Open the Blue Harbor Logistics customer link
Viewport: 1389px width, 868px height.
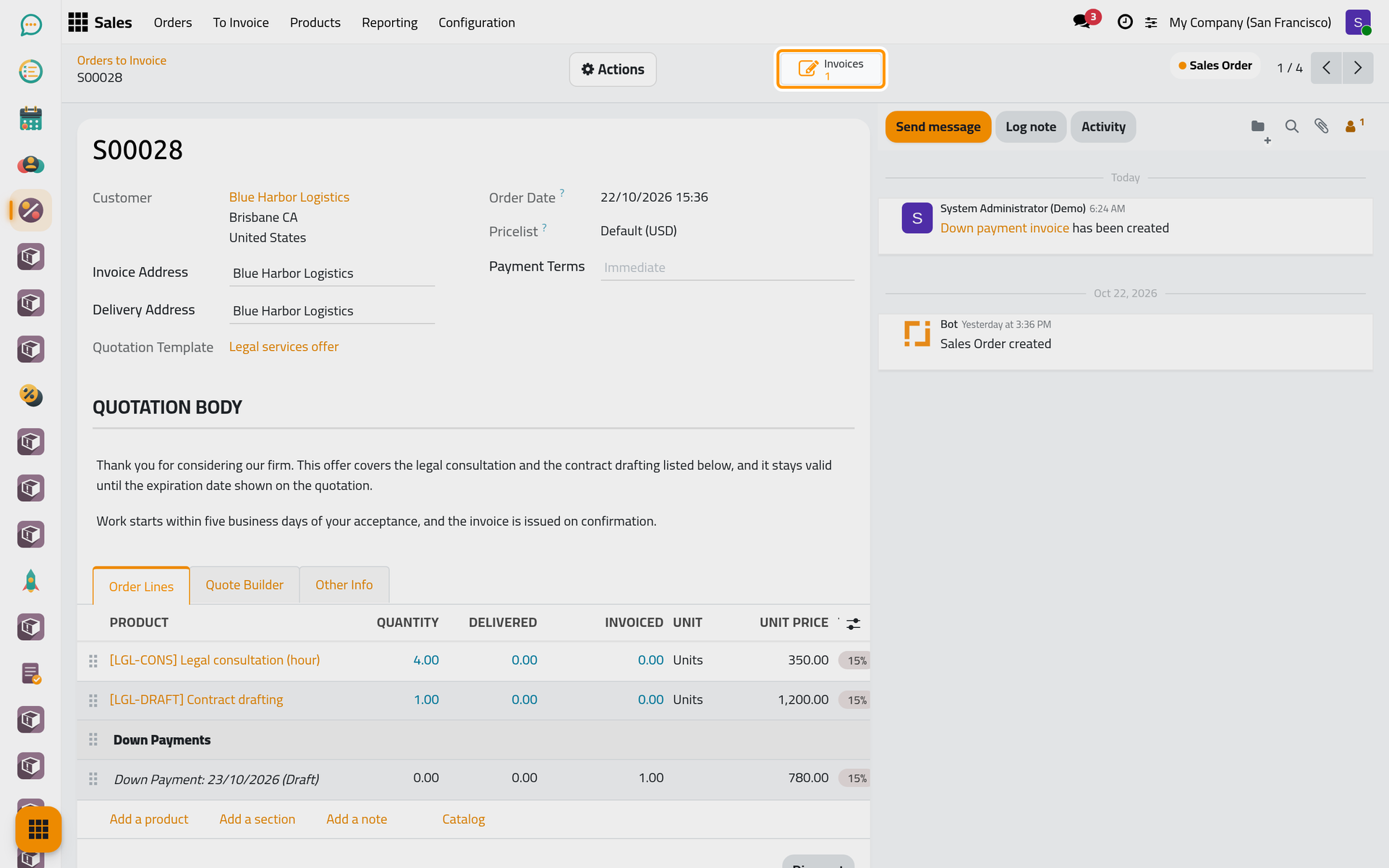point(289,197)
